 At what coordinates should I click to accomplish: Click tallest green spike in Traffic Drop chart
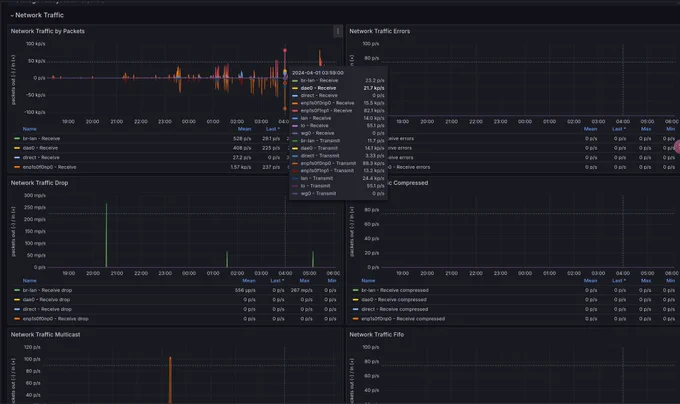[x=106, y=235]
